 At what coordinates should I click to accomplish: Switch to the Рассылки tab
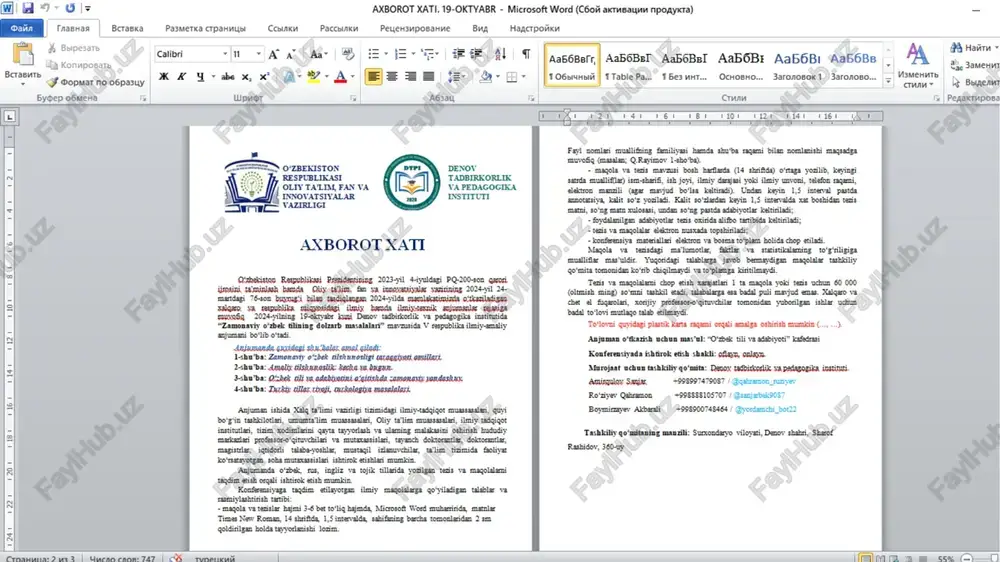coord(339,28)
